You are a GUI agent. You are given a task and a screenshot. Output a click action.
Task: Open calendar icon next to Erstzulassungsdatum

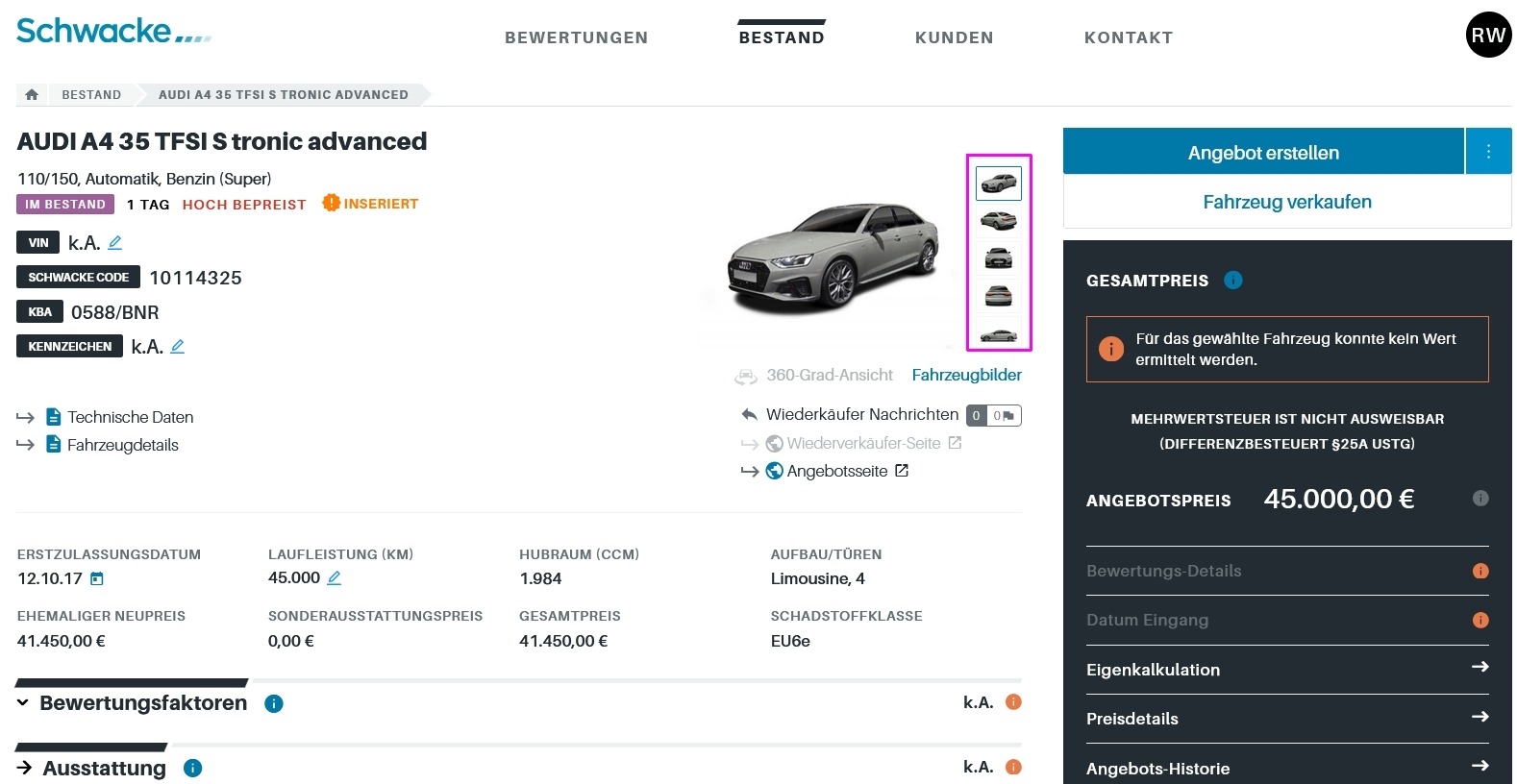pos(97,578)
